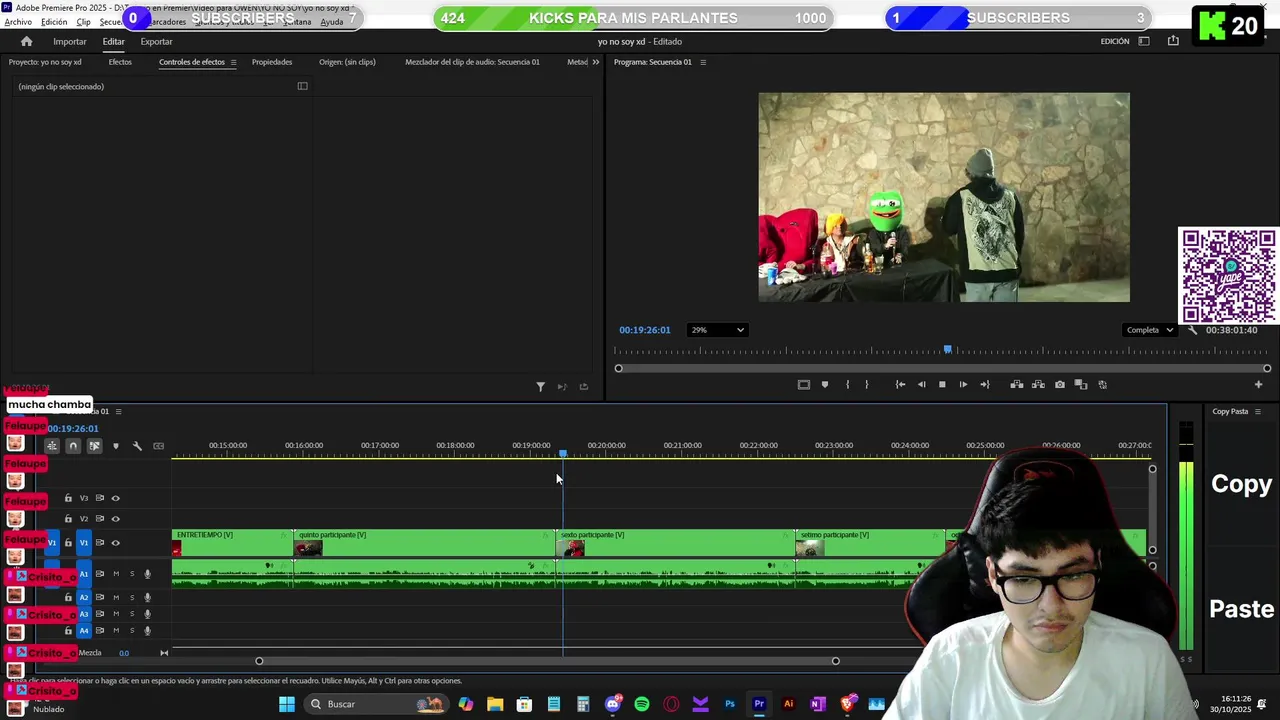Open the Program monitor button editor (+)

(1259, 385)
